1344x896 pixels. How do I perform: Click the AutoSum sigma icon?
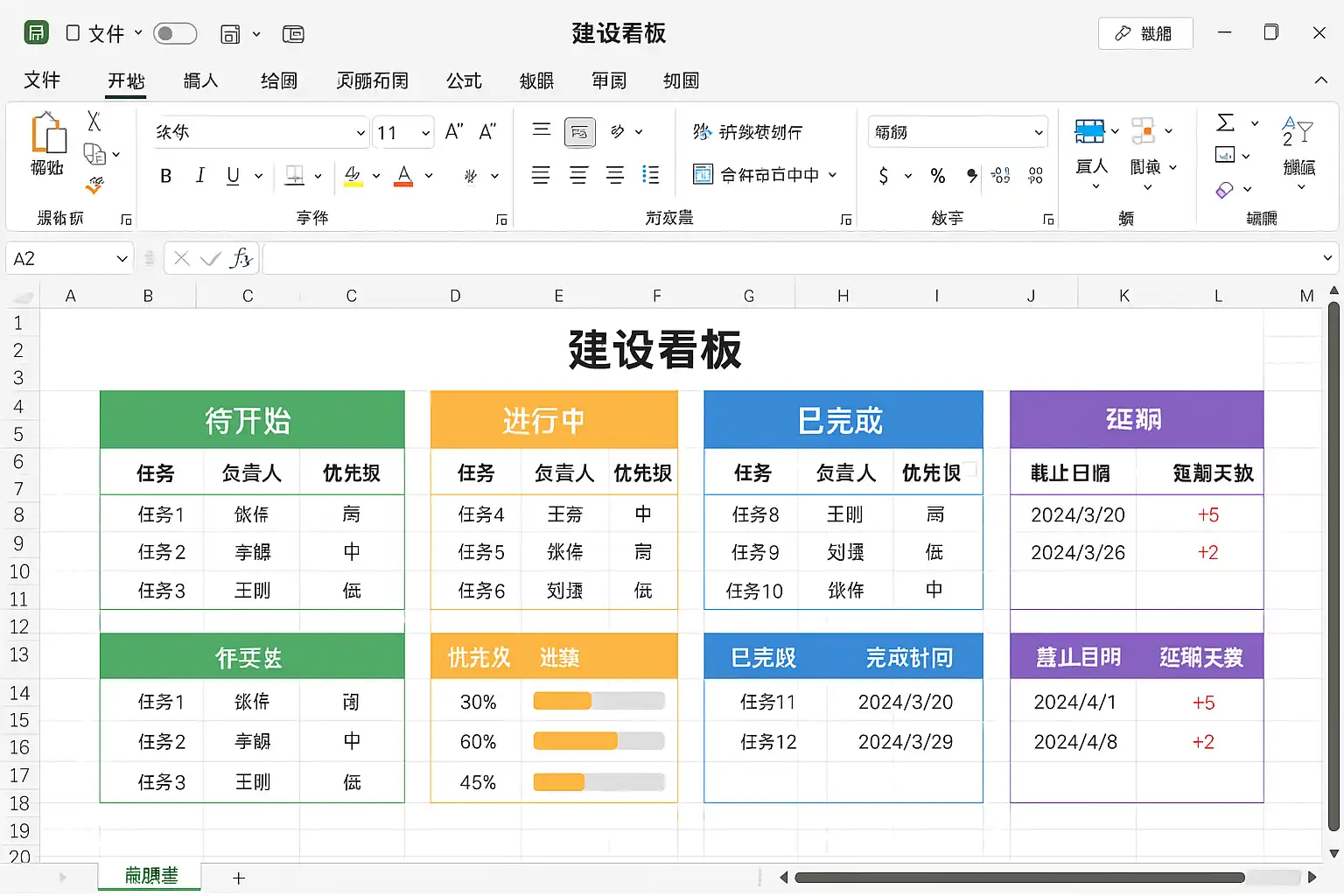pyautogui.click(x=1226, y=122)
